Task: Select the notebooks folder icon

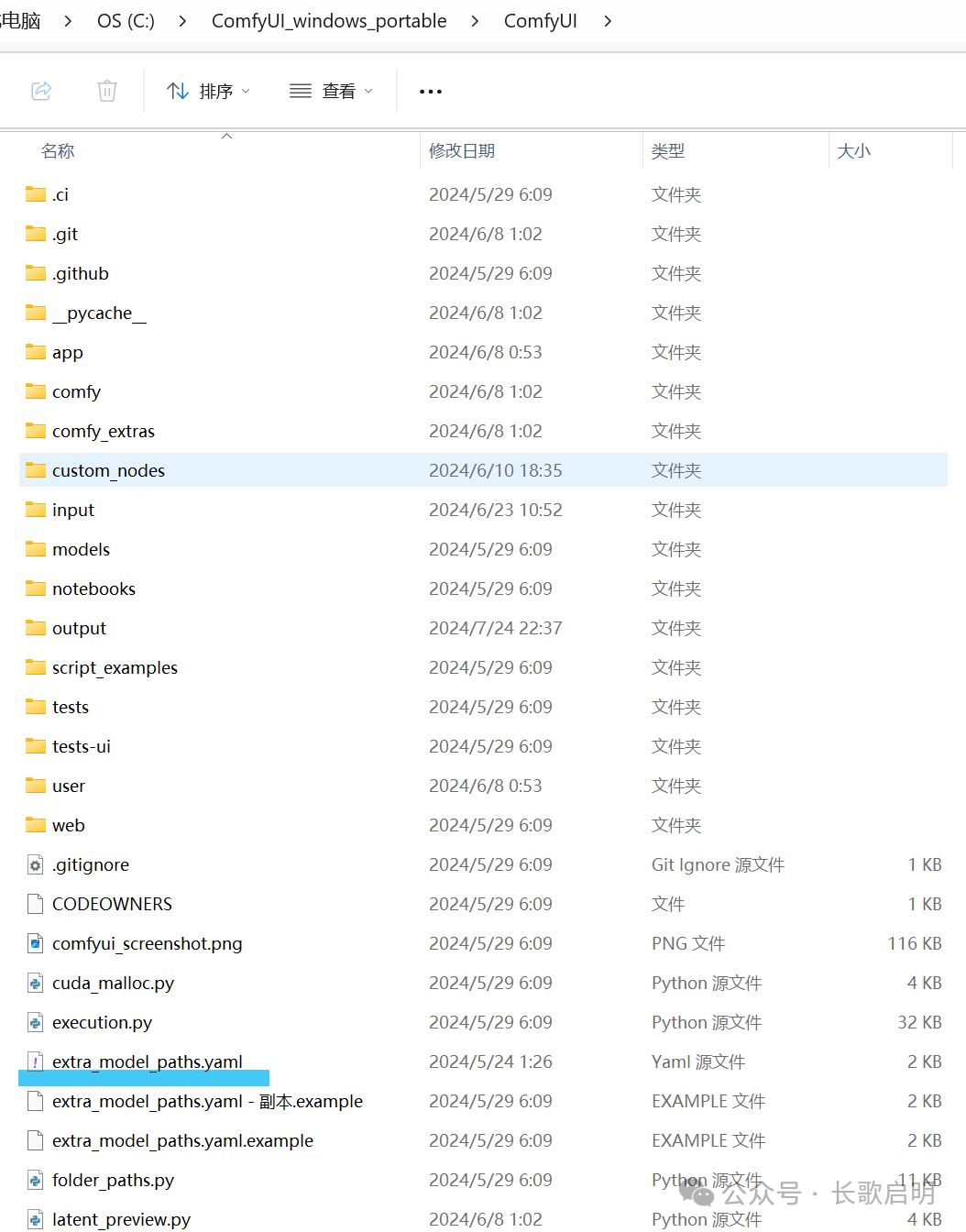Action: click(36, 588)
